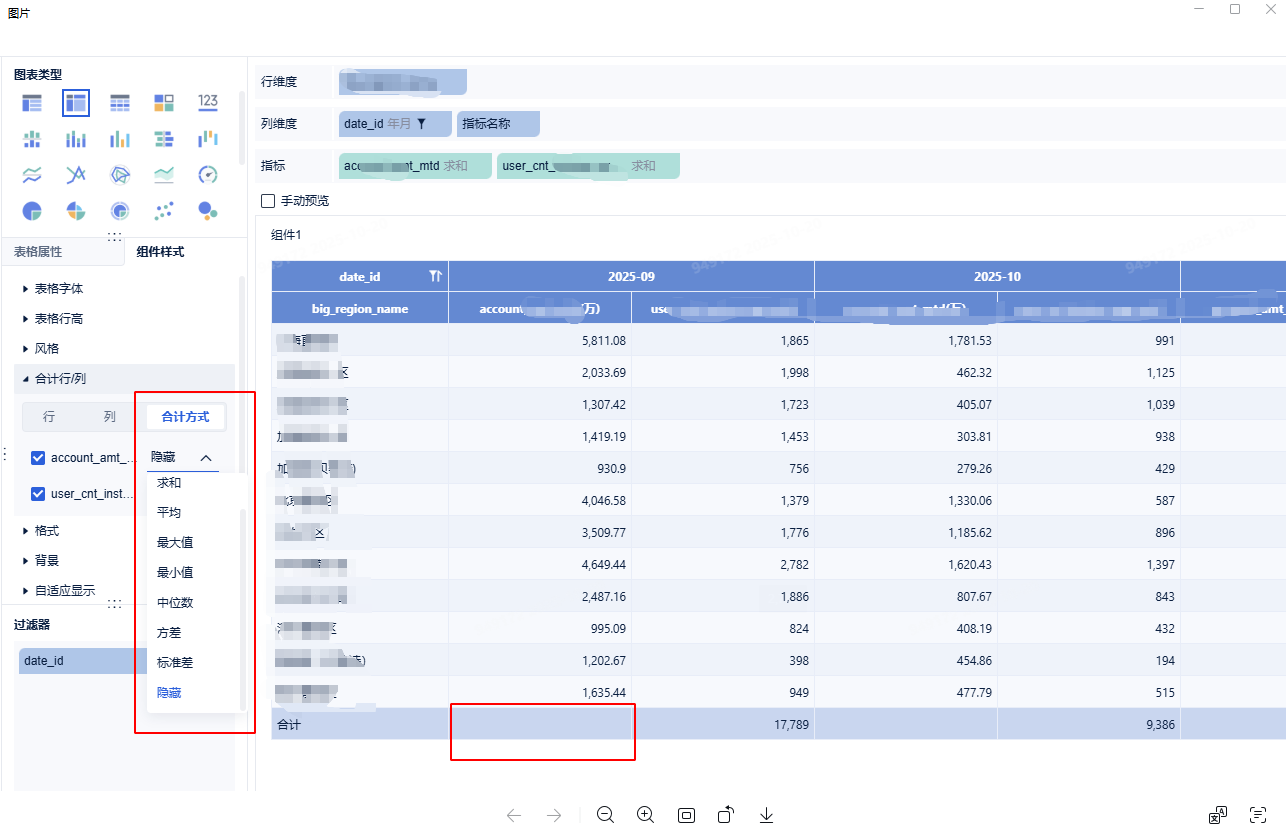1286x832 pixels.
Task: Pick the gauge dashboard chart icon
Action: (208, 175)
